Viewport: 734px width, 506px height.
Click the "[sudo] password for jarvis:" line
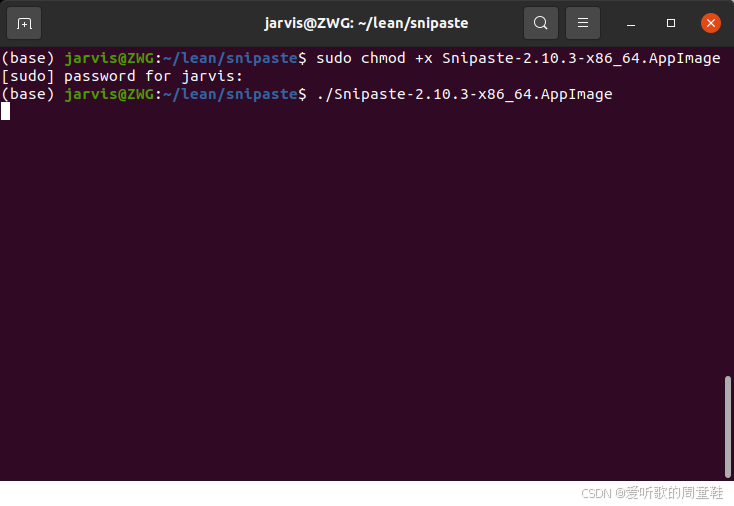pos(122,76)
